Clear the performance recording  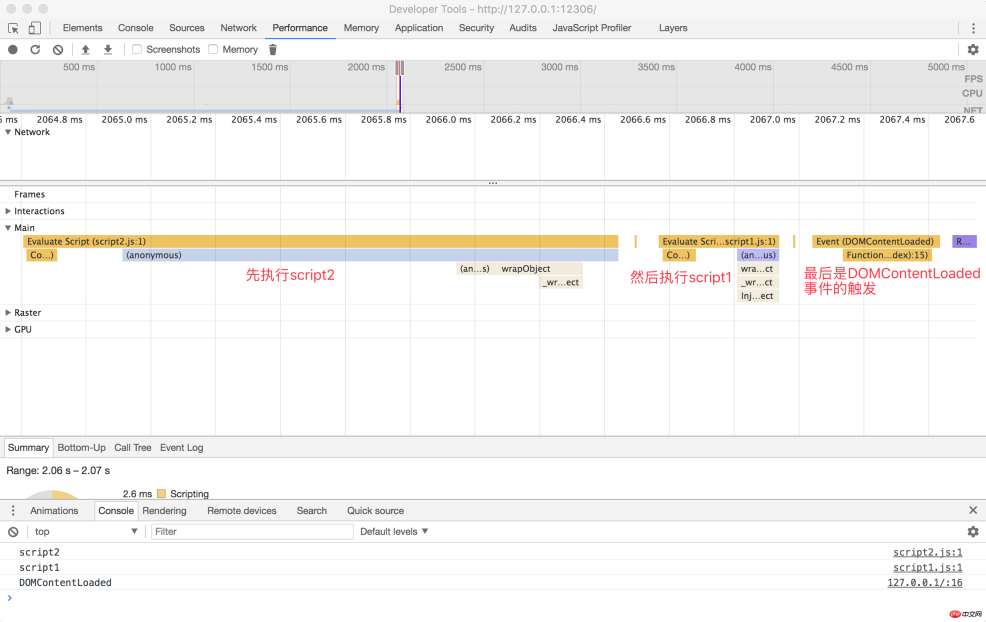click(58, 49)
